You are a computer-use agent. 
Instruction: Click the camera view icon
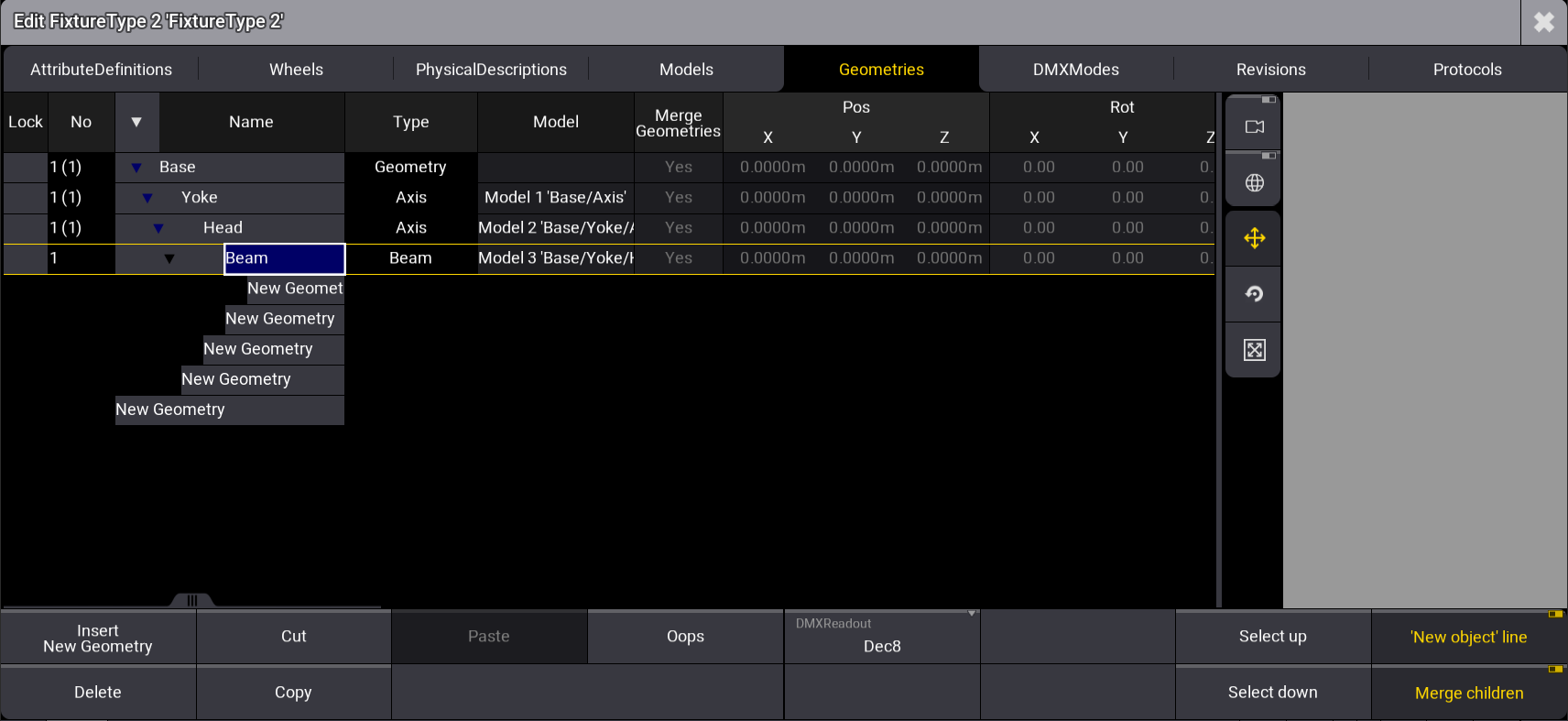1254,126
